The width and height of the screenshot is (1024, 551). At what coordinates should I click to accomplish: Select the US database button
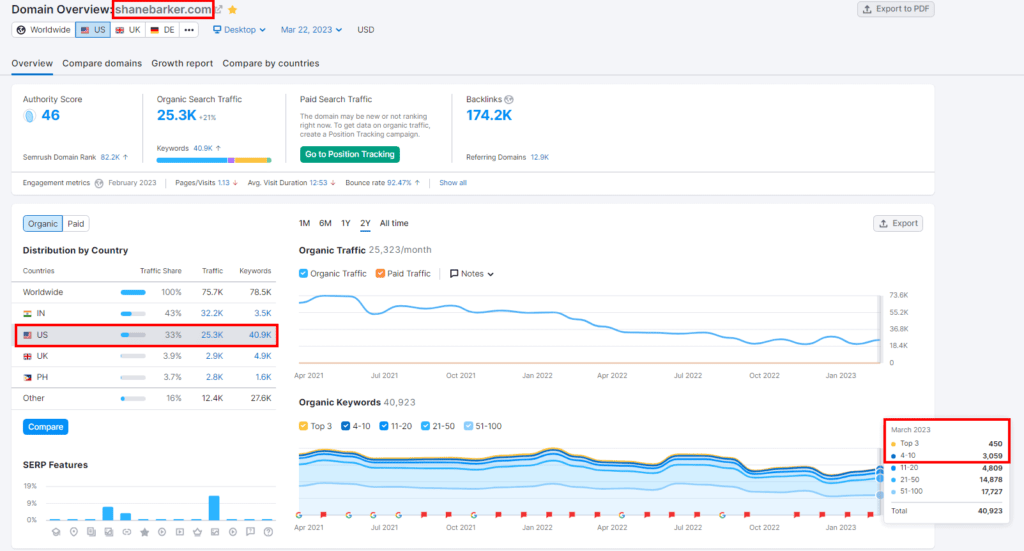click(x=93, y=30)
